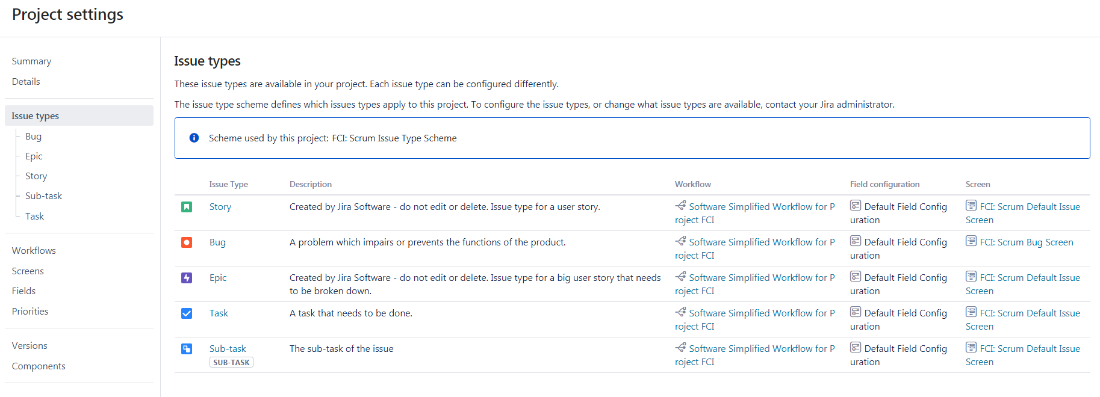Open Epic in the sidebar tree
Screen dimensions: 1100x397
[34, 156]
